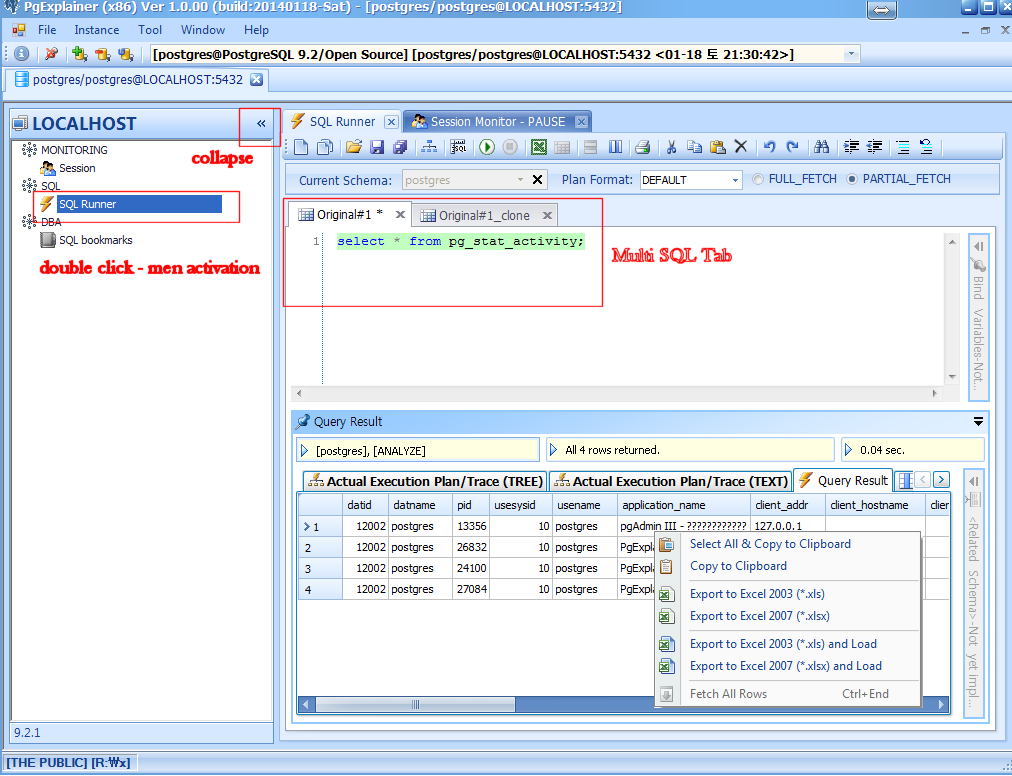Click the 'All 4 rows returned.' status text
The height and width of the screenshot is (776, 1012).
pos(612,450)
